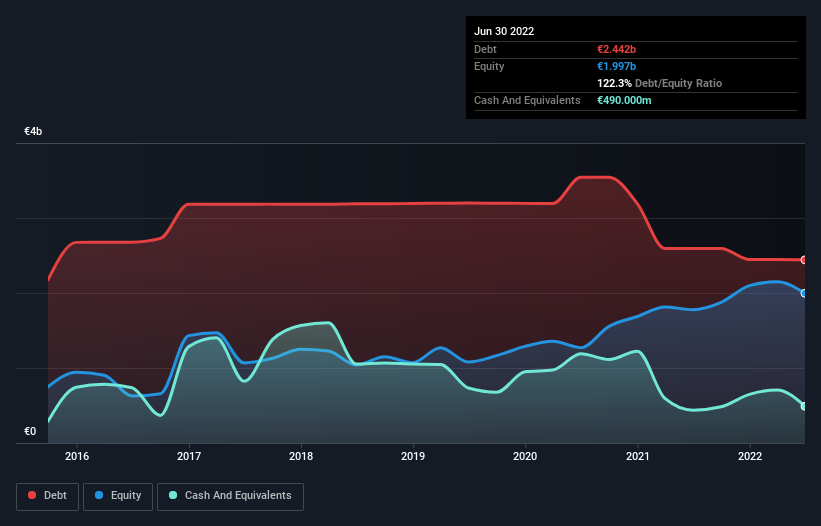Select the red Debt endpoint marker
821x526 pixels.
(804, 260)
